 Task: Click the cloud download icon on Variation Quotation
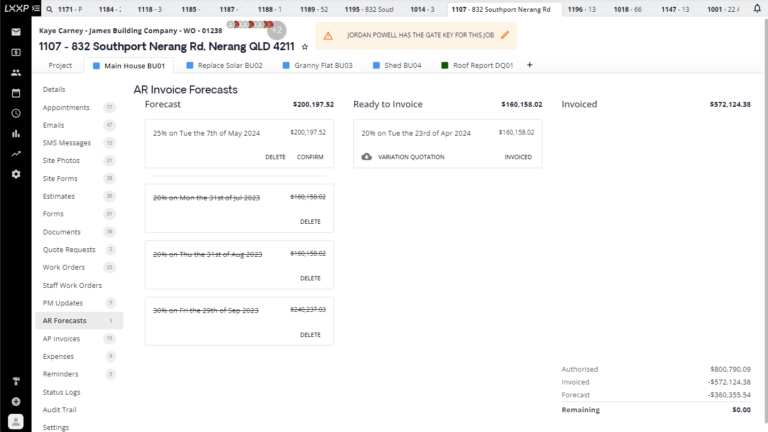(367, 157)
